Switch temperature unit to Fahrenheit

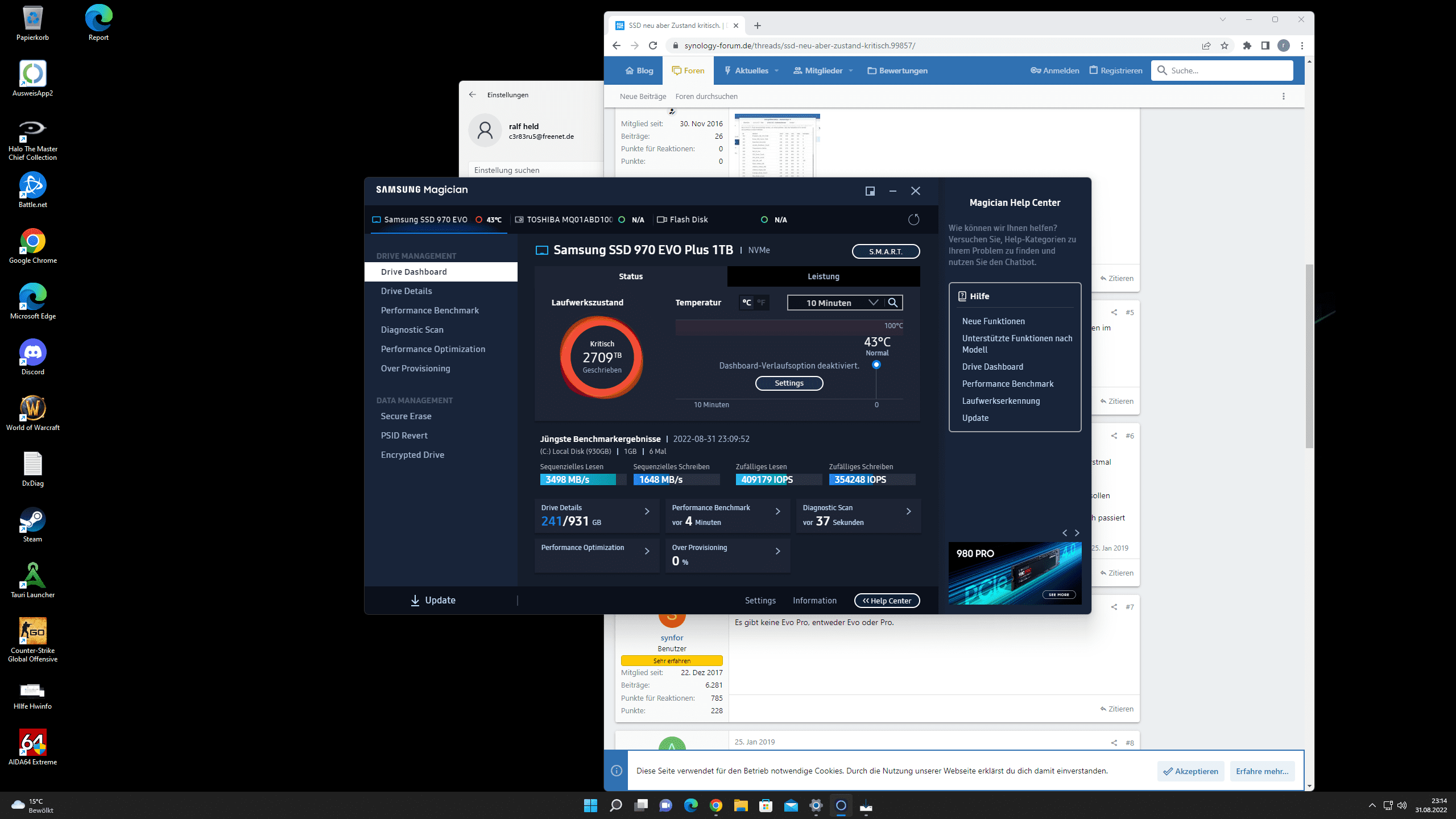[x=762, y=303]
